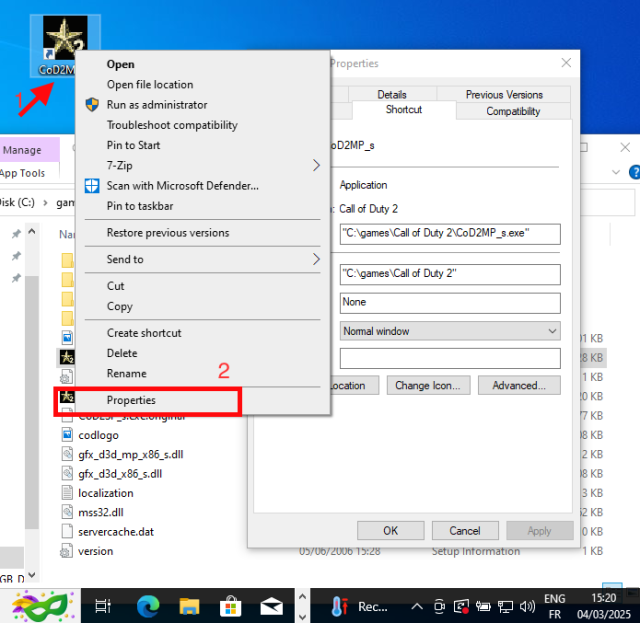Click the Run as administrator shield icon
Image resolution: width=640 pixels, height=623 pixels.
click(92, 105)
